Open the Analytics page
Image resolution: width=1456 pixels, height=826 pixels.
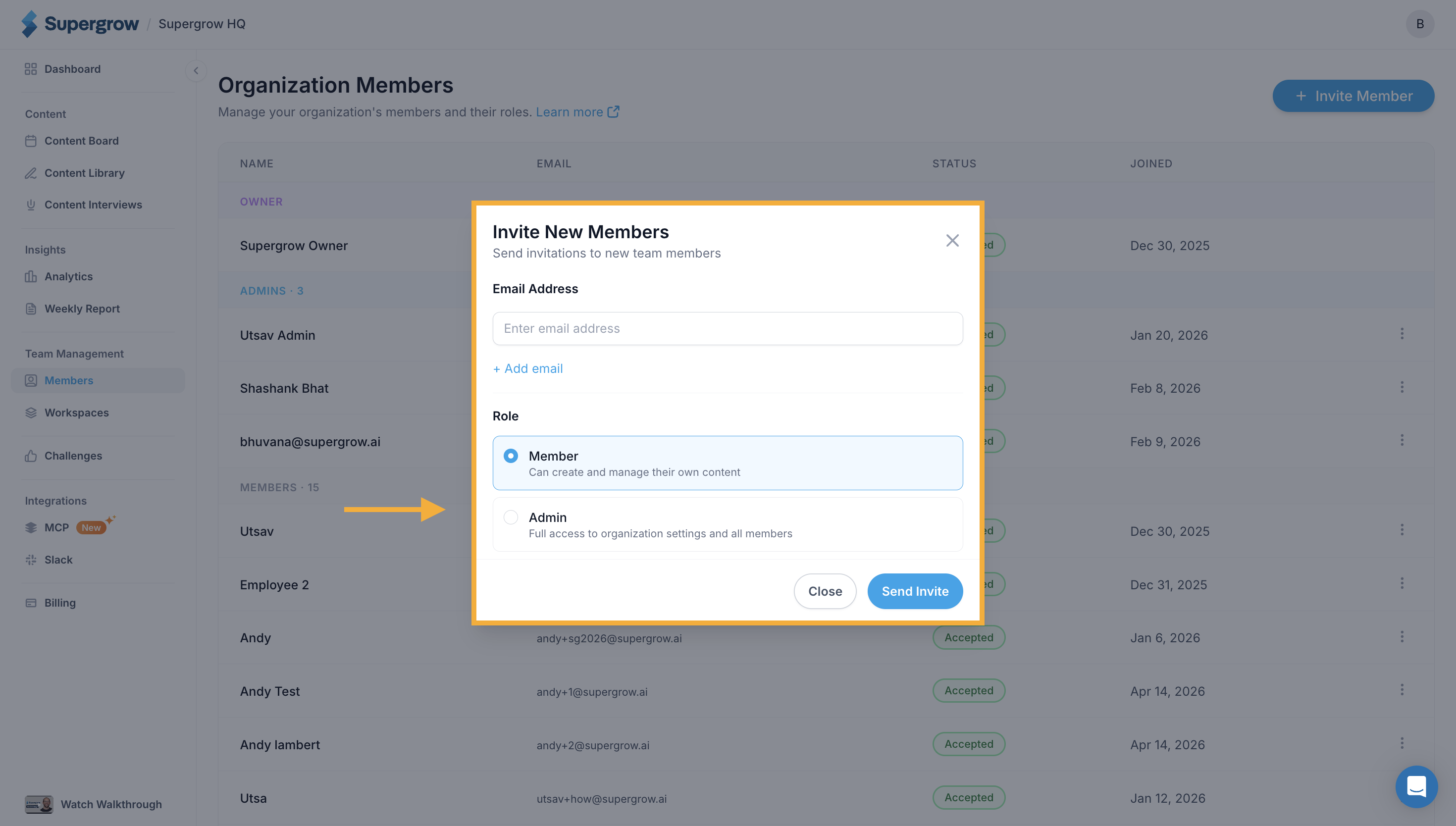(x=58, y=276)
